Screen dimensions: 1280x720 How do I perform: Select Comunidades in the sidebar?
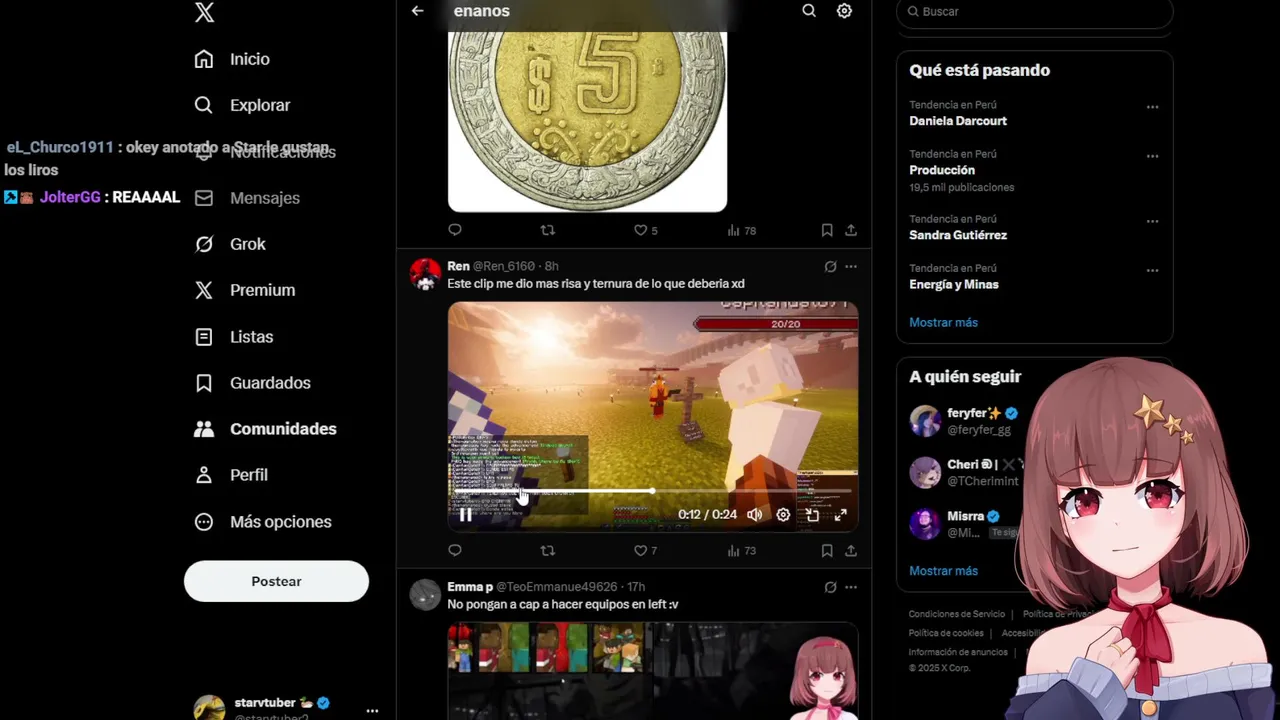pyautogui.click(x=265, y=429)
